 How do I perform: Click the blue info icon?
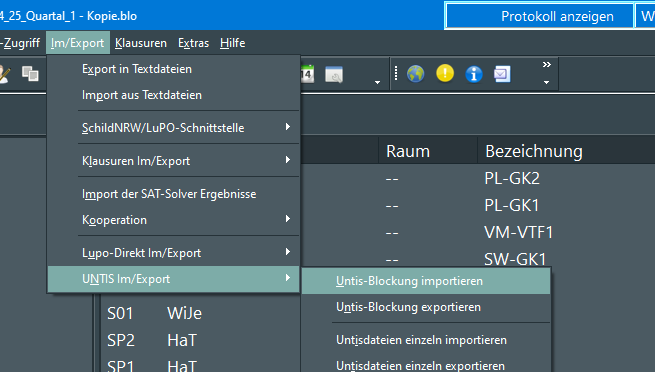pyautogui.click(x=474, y=74)
